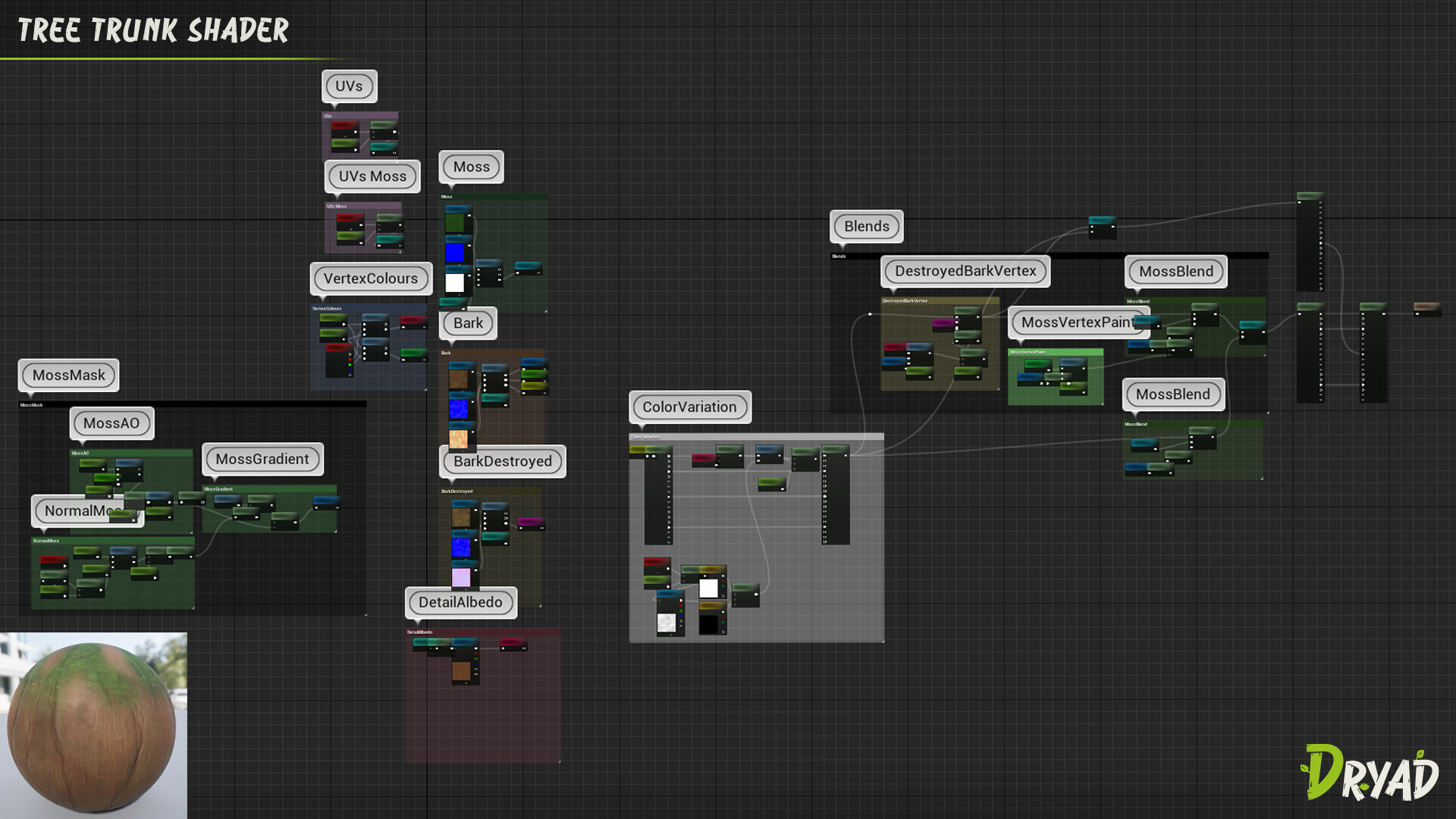Click the brown texture in DetailAlbedo group

(x=461, y=671)
